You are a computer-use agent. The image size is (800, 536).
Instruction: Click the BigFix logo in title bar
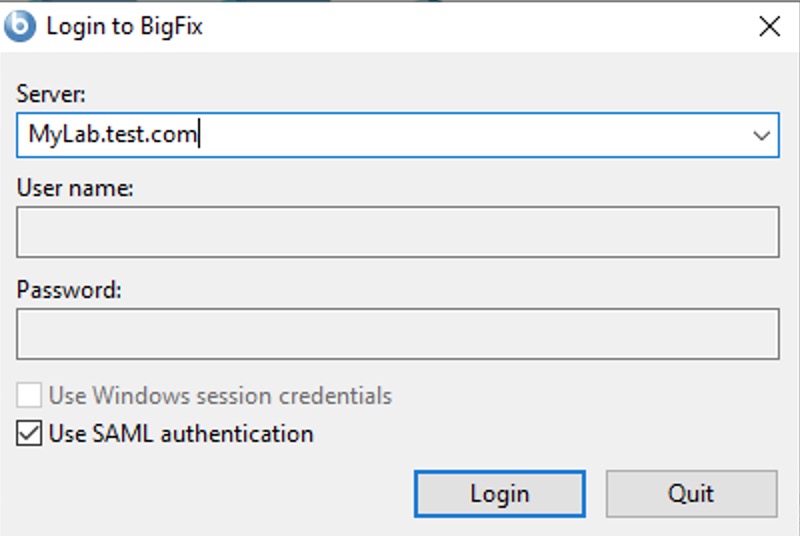pos(20,26)
